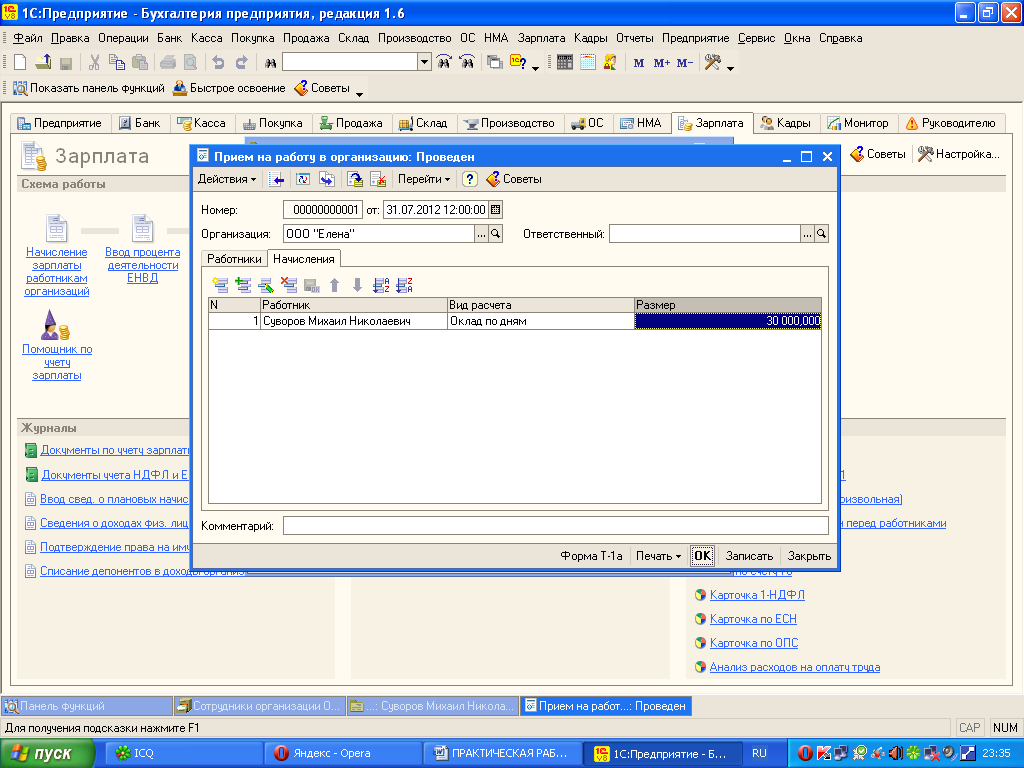Sort ascending with the A-Z icon
This screenshot has width=1024, height=768.
coord(381,285)
